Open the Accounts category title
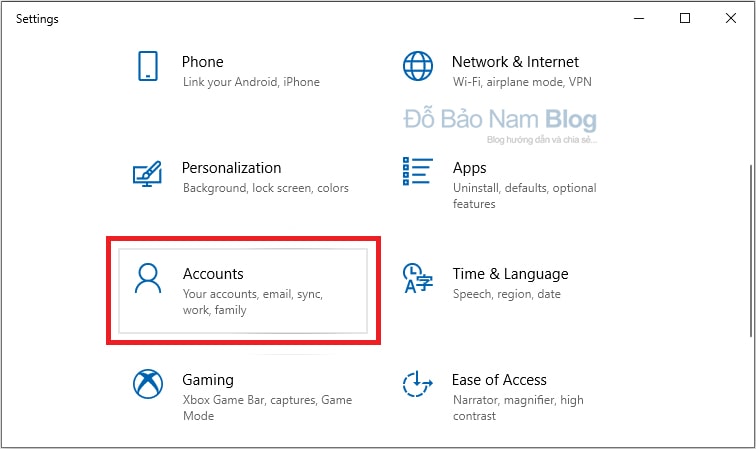756x449 pixels. 213,274
